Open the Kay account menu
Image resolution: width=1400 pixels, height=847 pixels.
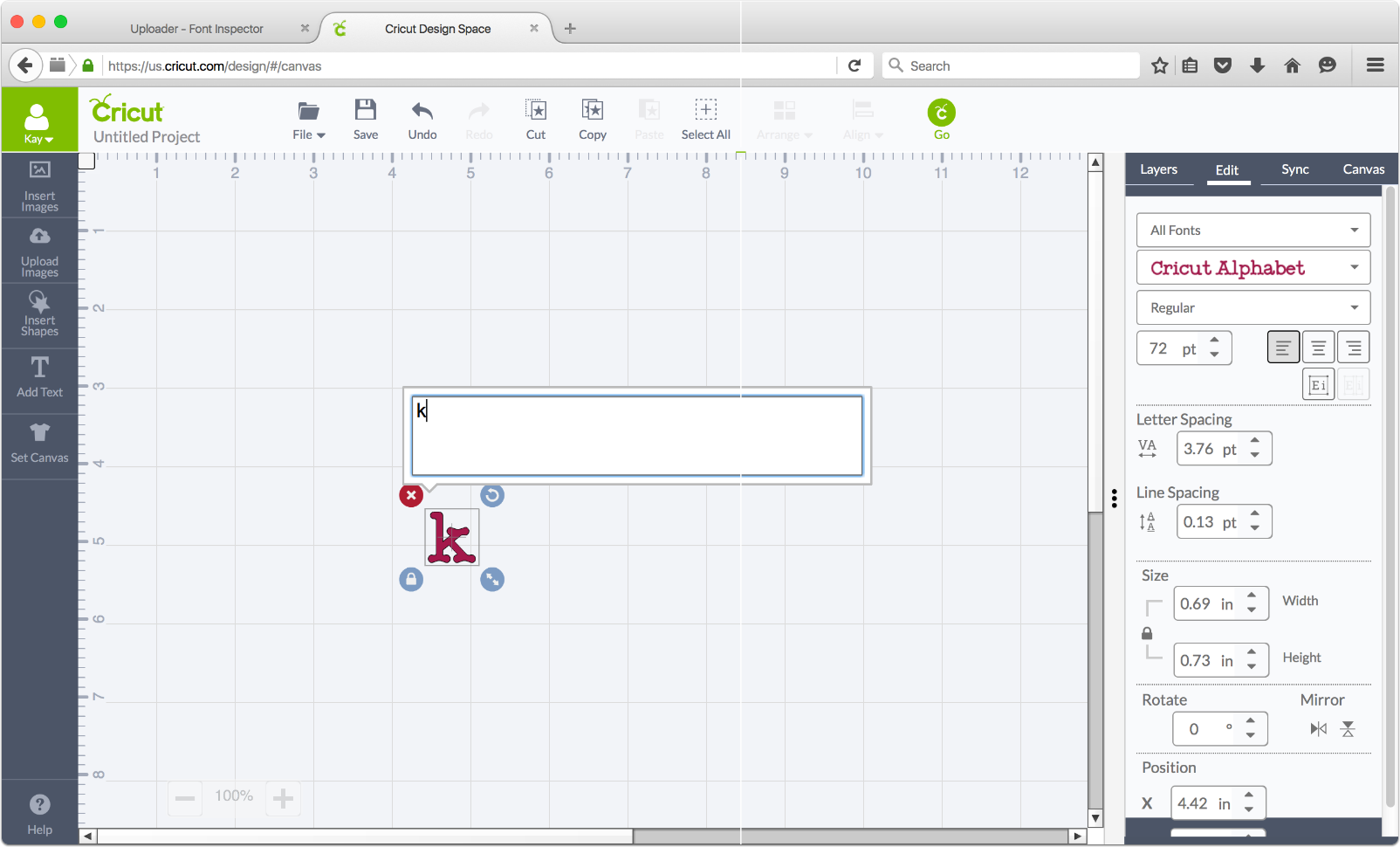(39, 120)
